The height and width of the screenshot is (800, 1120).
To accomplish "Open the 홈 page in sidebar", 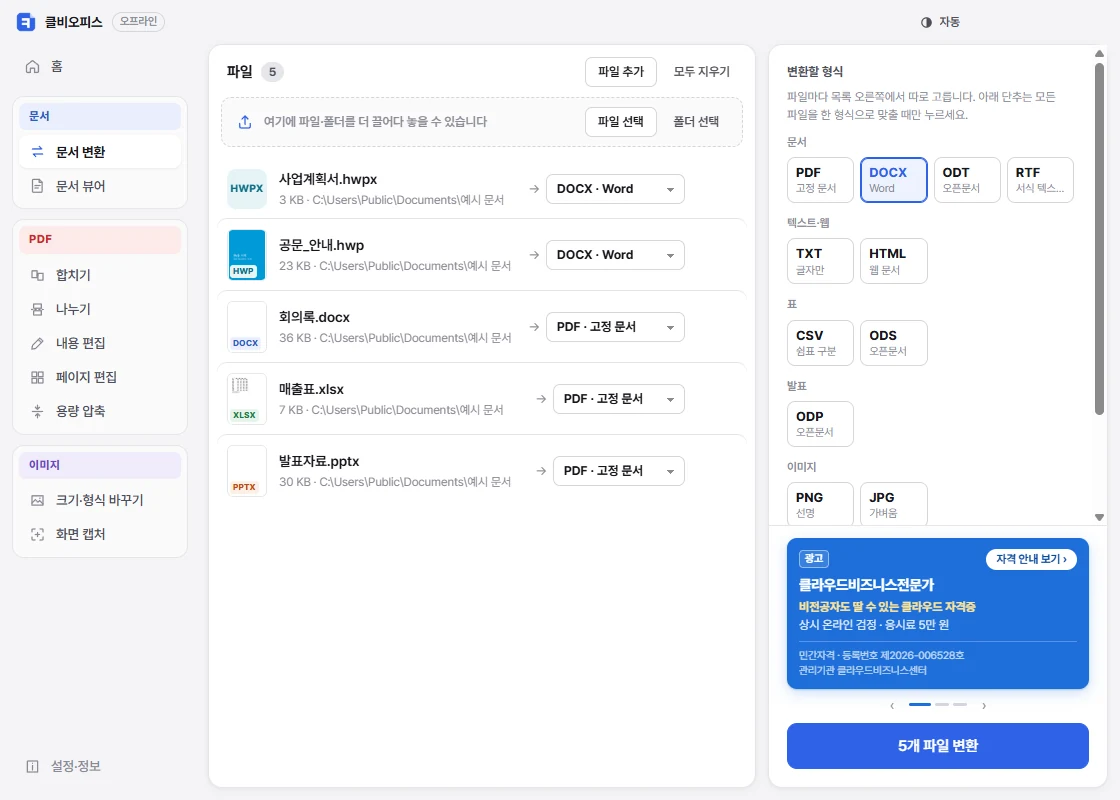I will pos(99,66).
